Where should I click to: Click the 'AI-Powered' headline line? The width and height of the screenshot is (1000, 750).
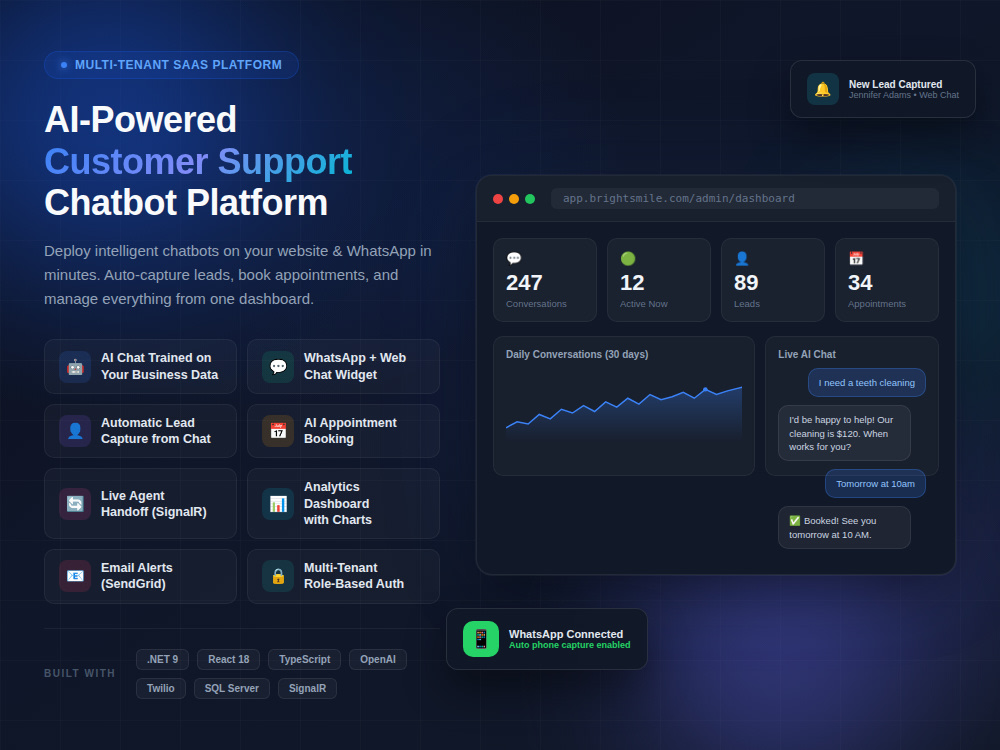tap(141, 119)
